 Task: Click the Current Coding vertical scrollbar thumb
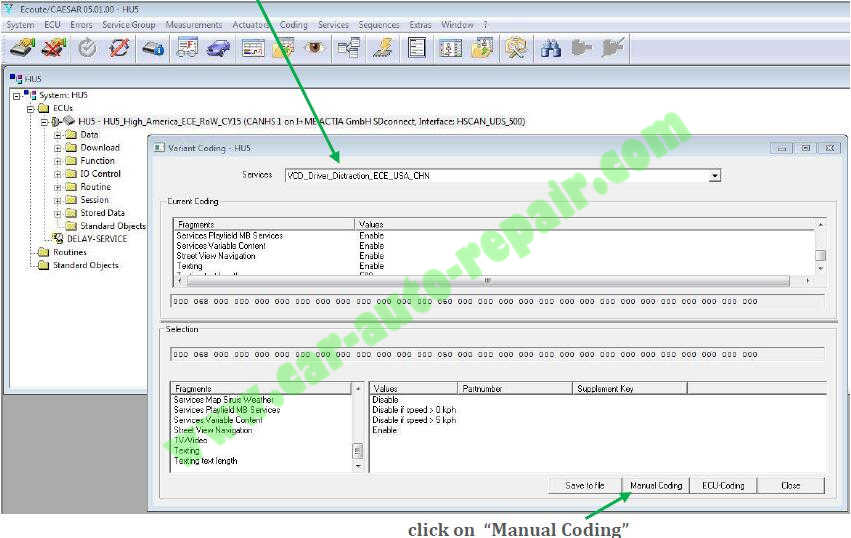click(821, 255)
